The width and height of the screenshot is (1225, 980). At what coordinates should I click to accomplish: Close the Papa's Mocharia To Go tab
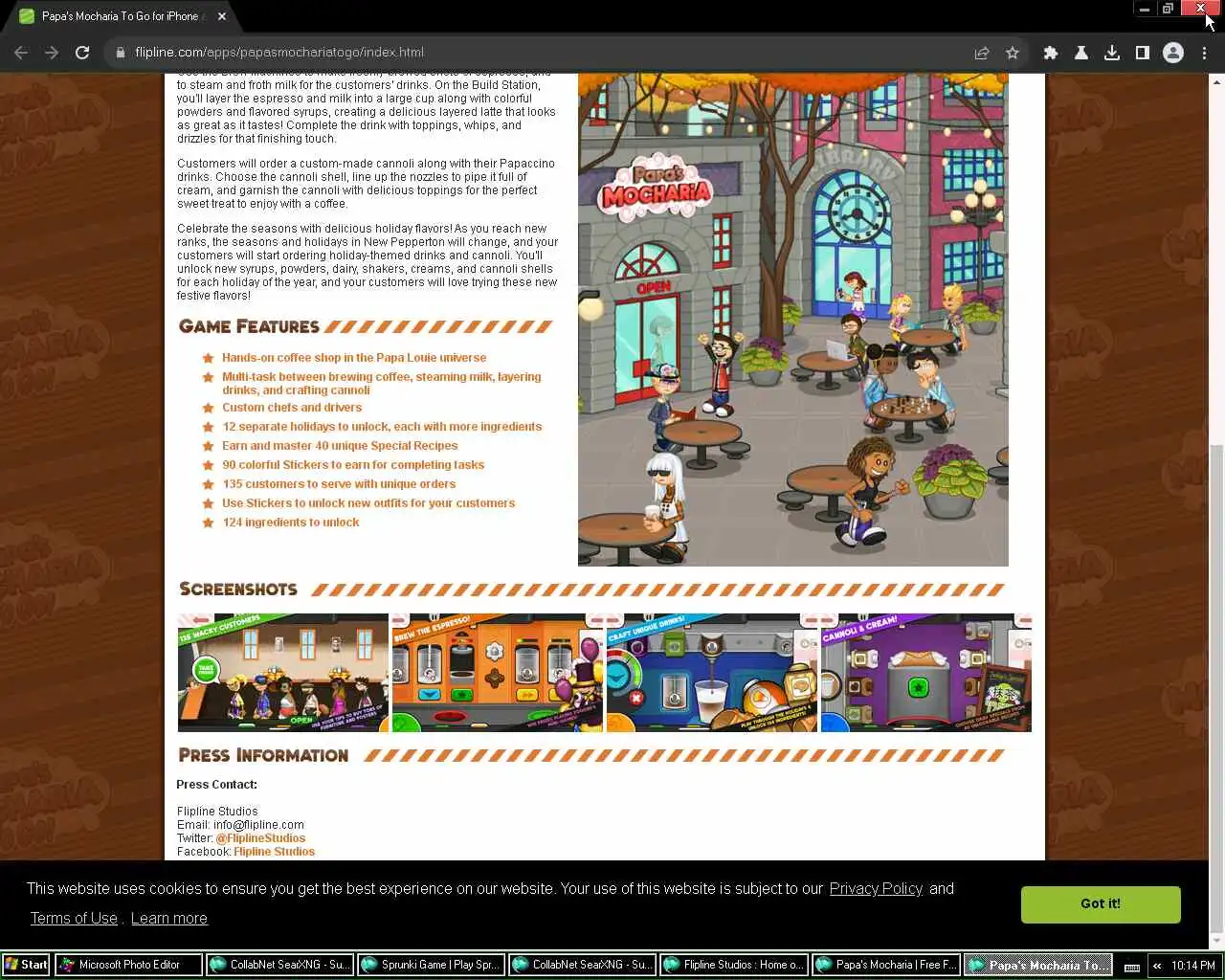[x=222, y=16]
